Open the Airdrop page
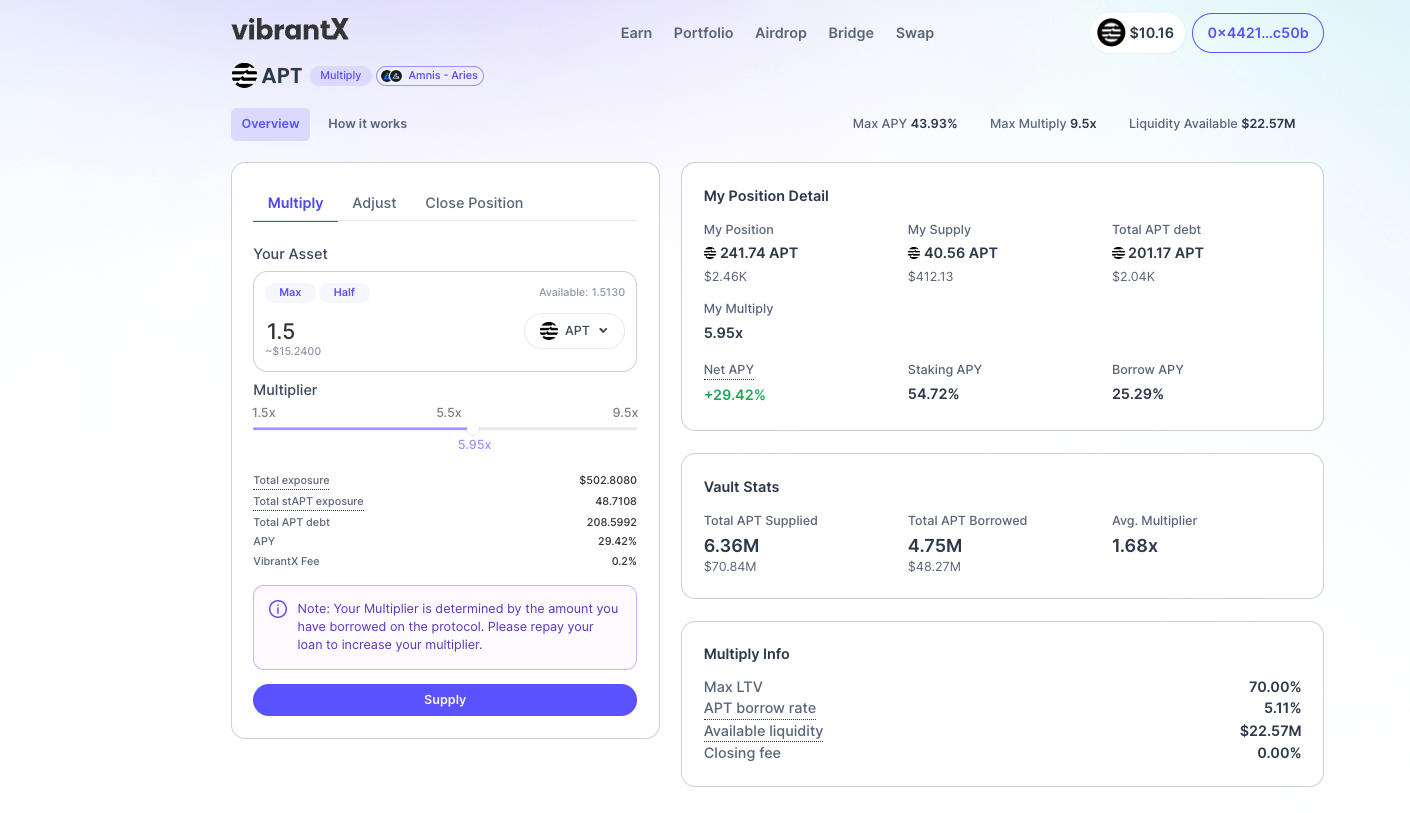Screen dimensions: 1410x813 click(781, 33)
